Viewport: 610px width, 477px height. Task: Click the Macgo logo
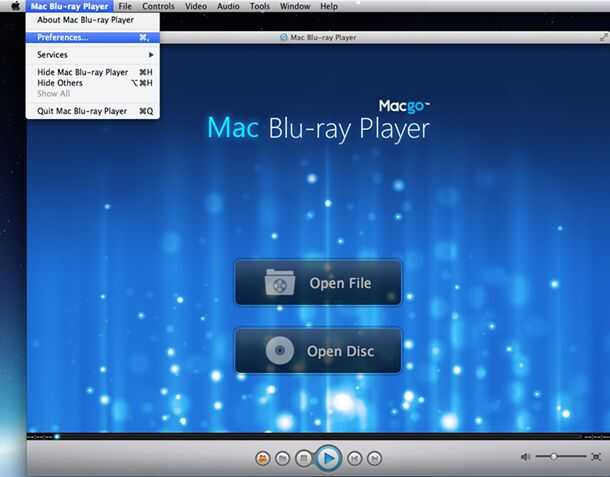405,106
